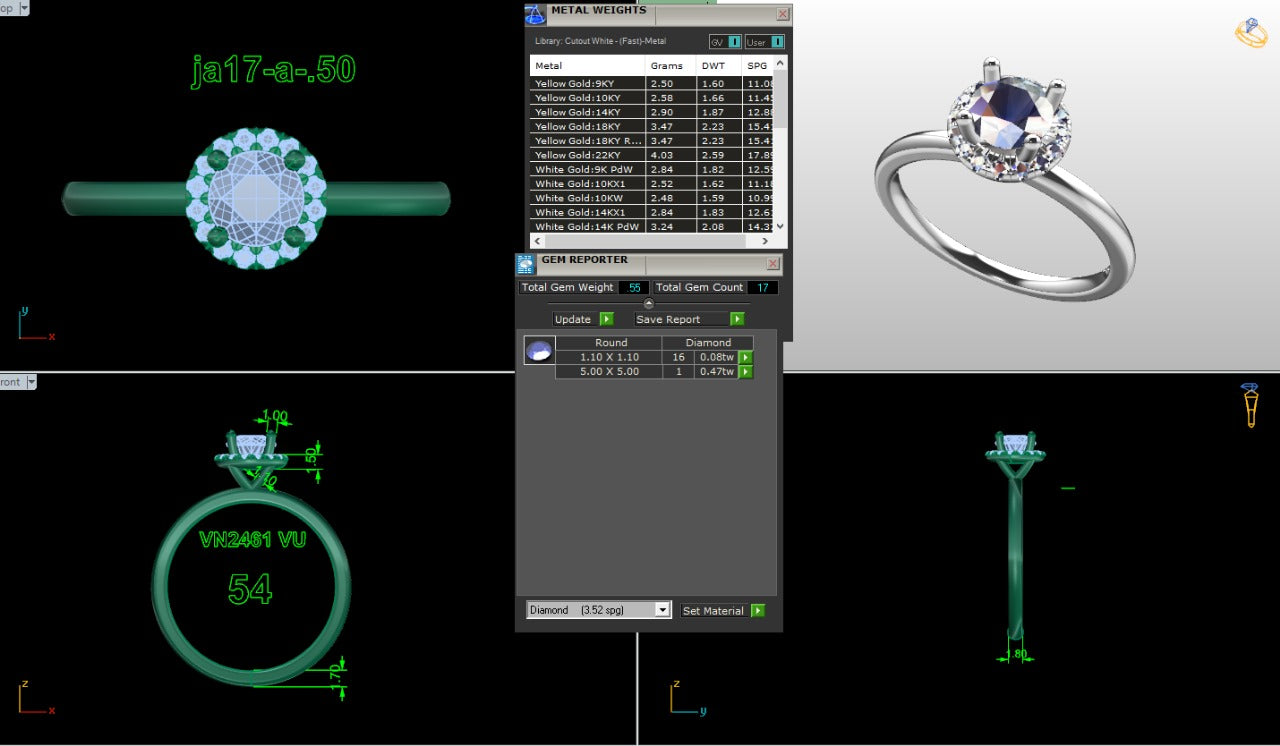Click green arrow beside Set Material
Image resolution: width=1280 pixels, height=746 pixels.
coord(757,610)
